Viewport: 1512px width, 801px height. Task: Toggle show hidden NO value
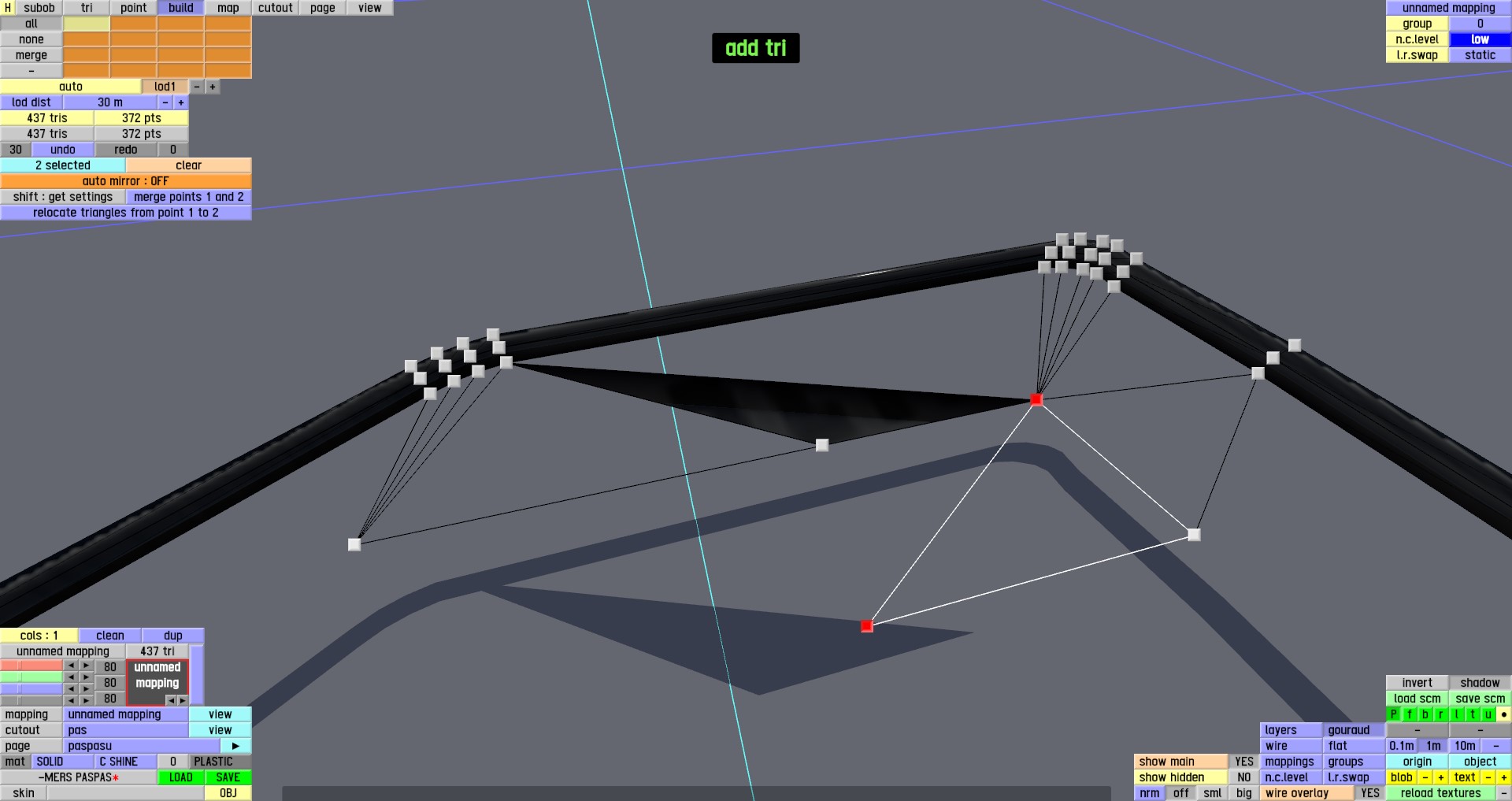(x=1243, y=777)
